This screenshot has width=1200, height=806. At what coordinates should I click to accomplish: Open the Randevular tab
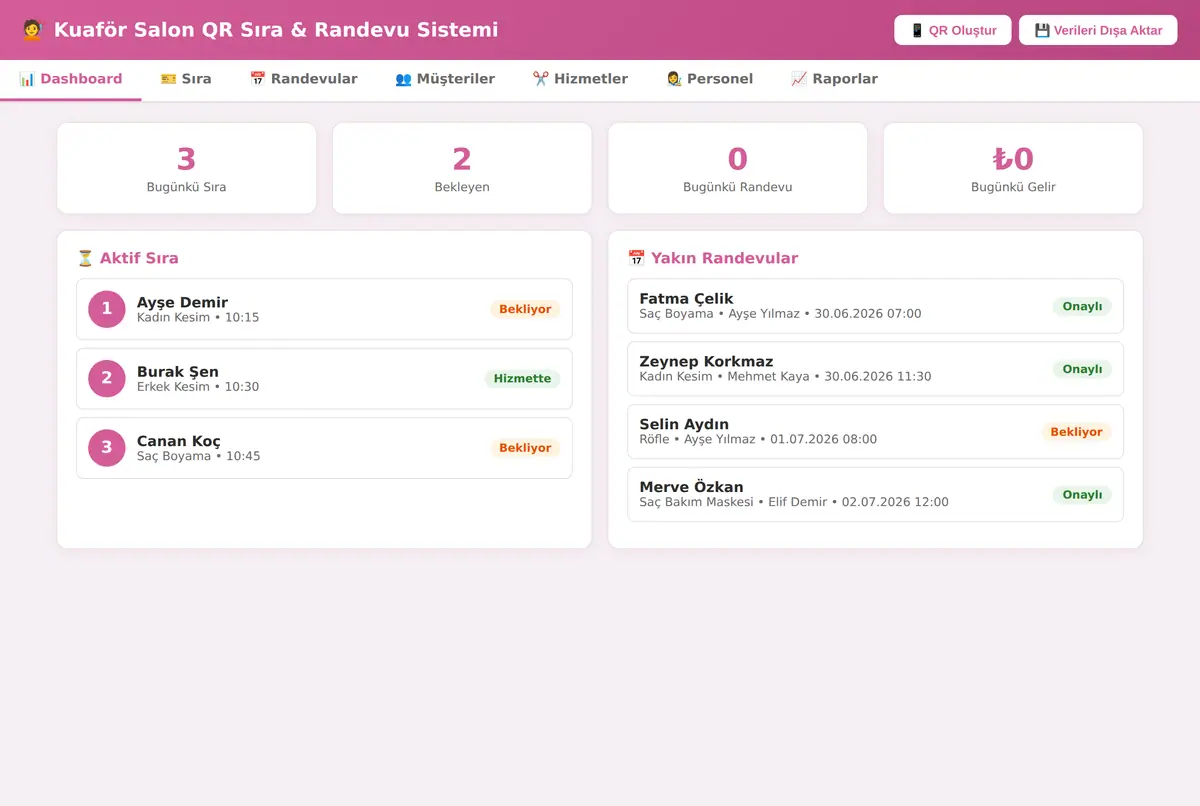pos(303,79)
